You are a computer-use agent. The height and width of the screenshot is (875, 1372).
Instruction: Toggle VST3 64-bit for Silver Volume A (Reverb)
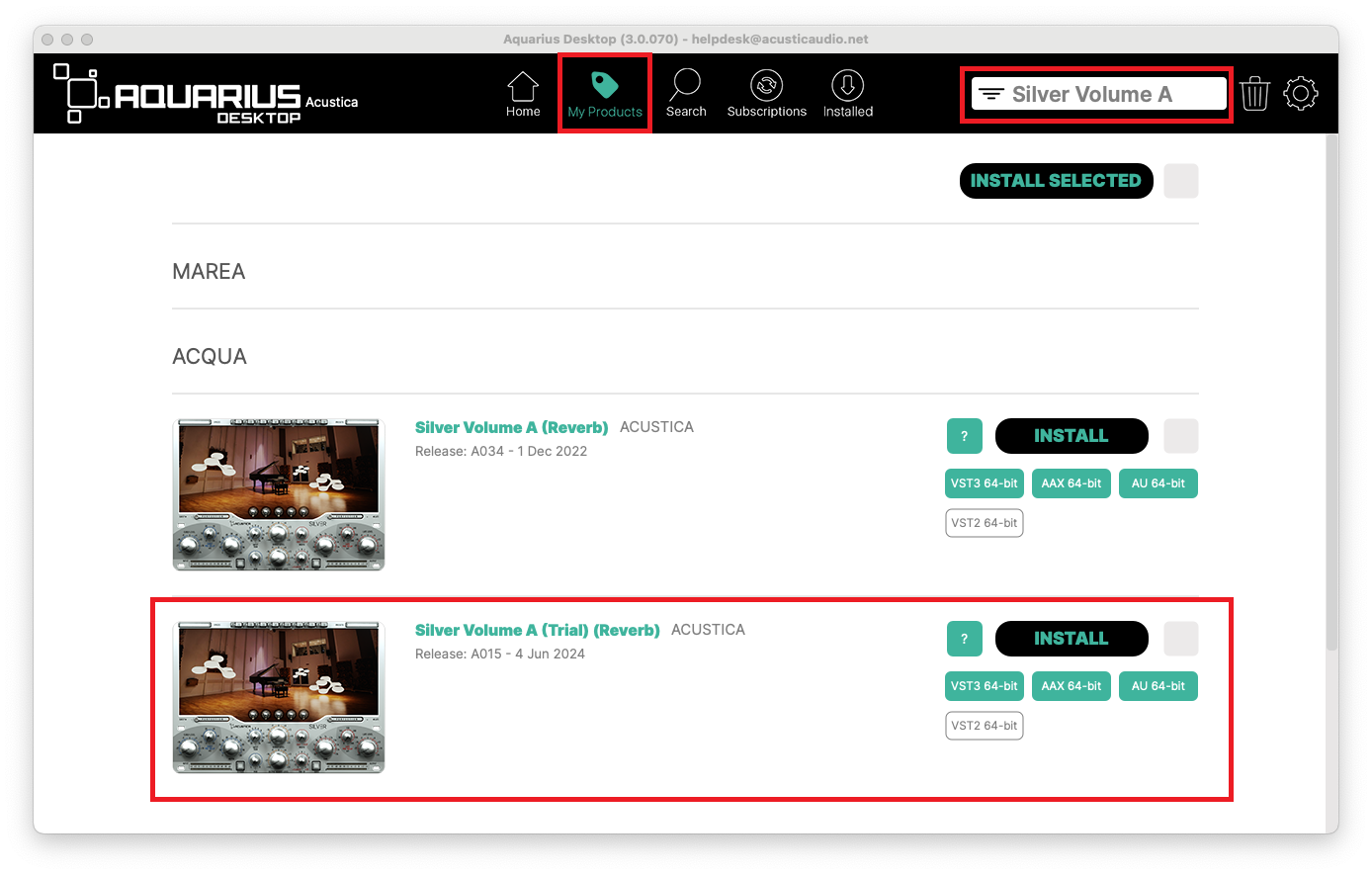(985, 483)
